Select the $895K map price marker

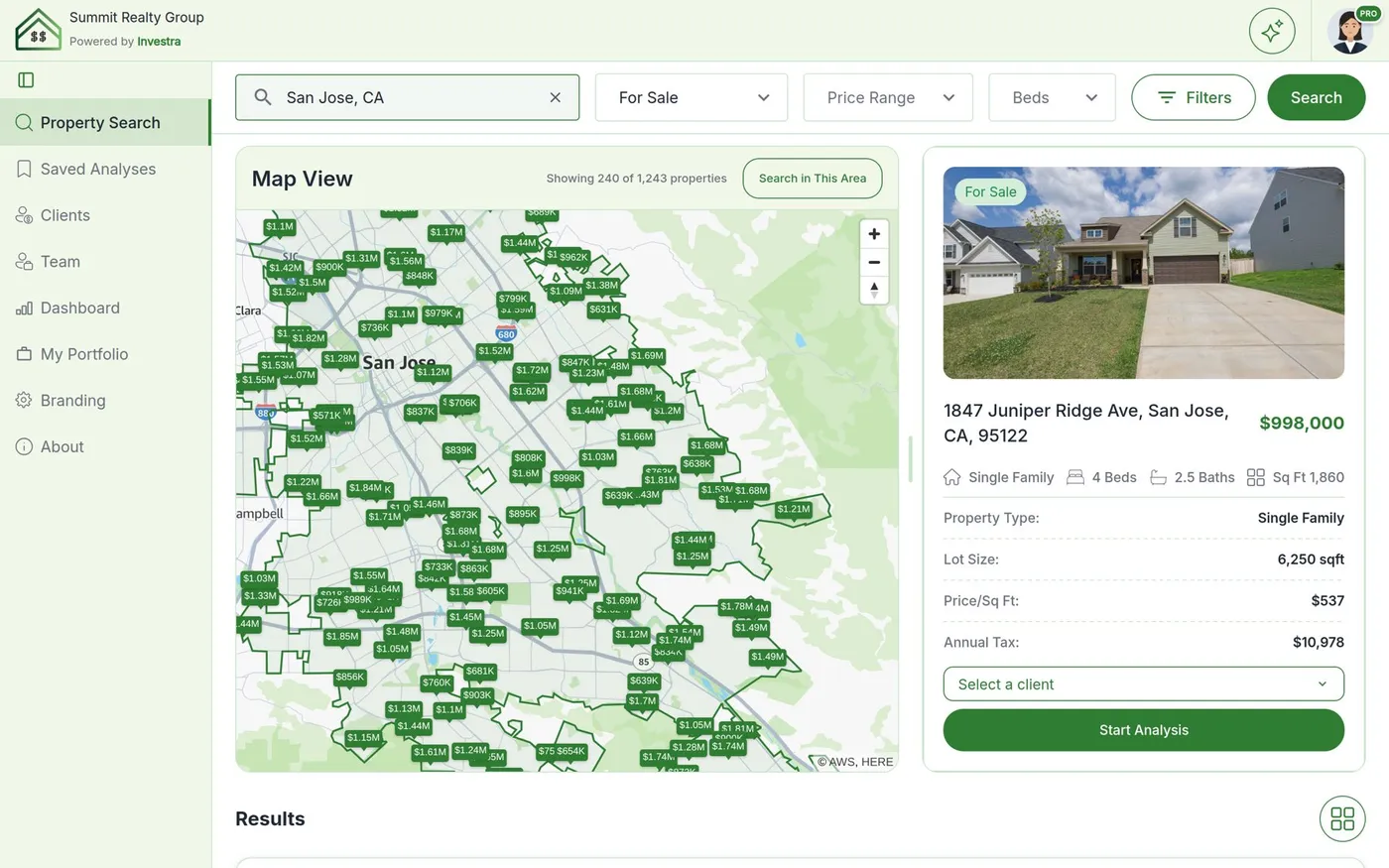(x=523, y=514)
